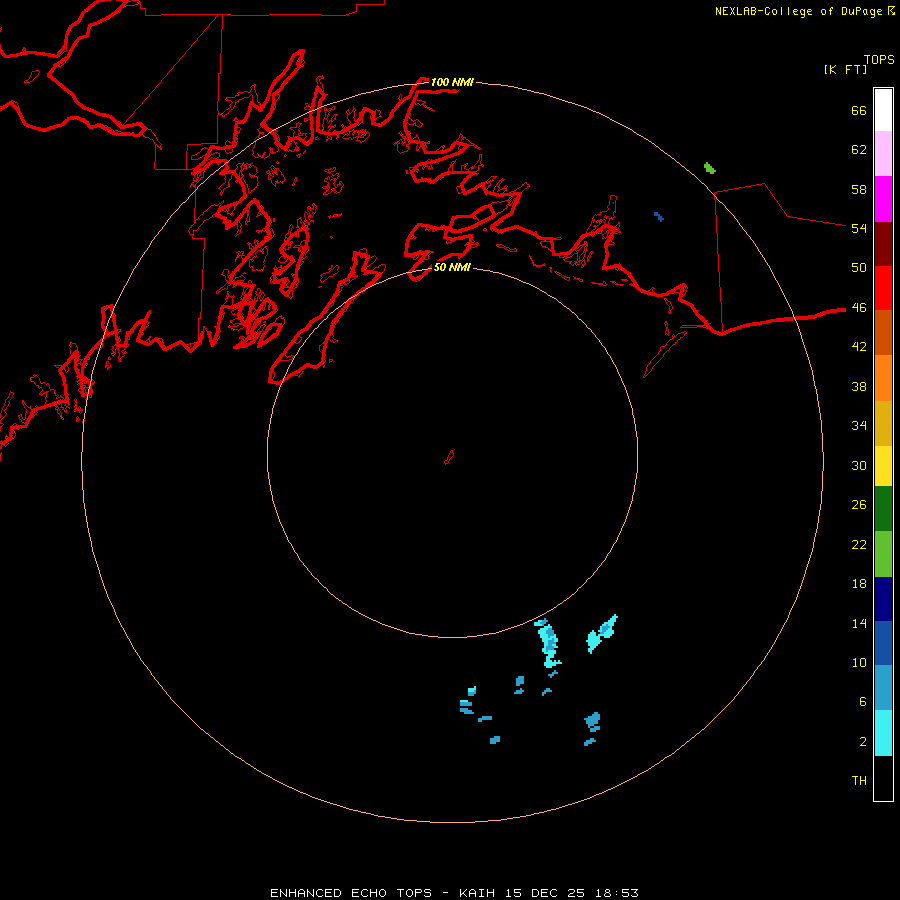Click the TOPS legend title
900x900 pixels.
(879, 59)
